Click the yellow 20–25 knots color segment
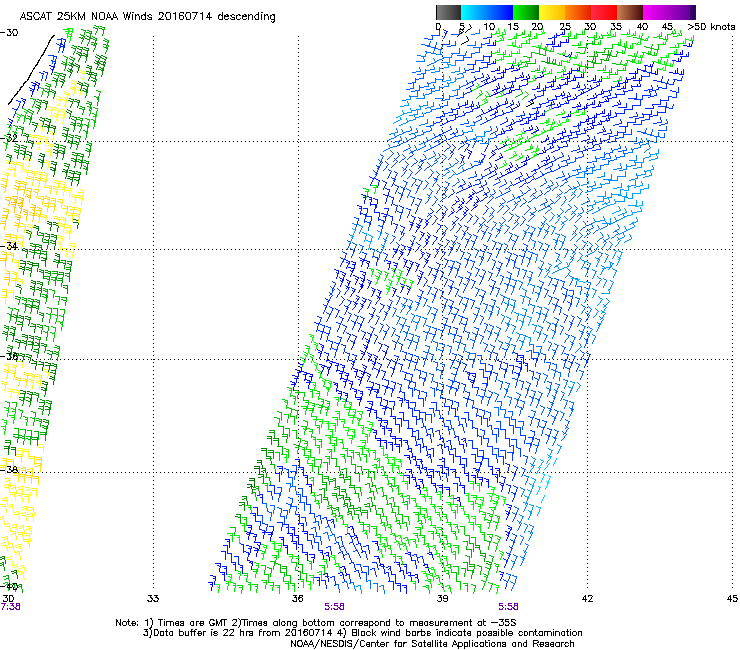Viewport: 740px width, 650px height. (552, 12)
